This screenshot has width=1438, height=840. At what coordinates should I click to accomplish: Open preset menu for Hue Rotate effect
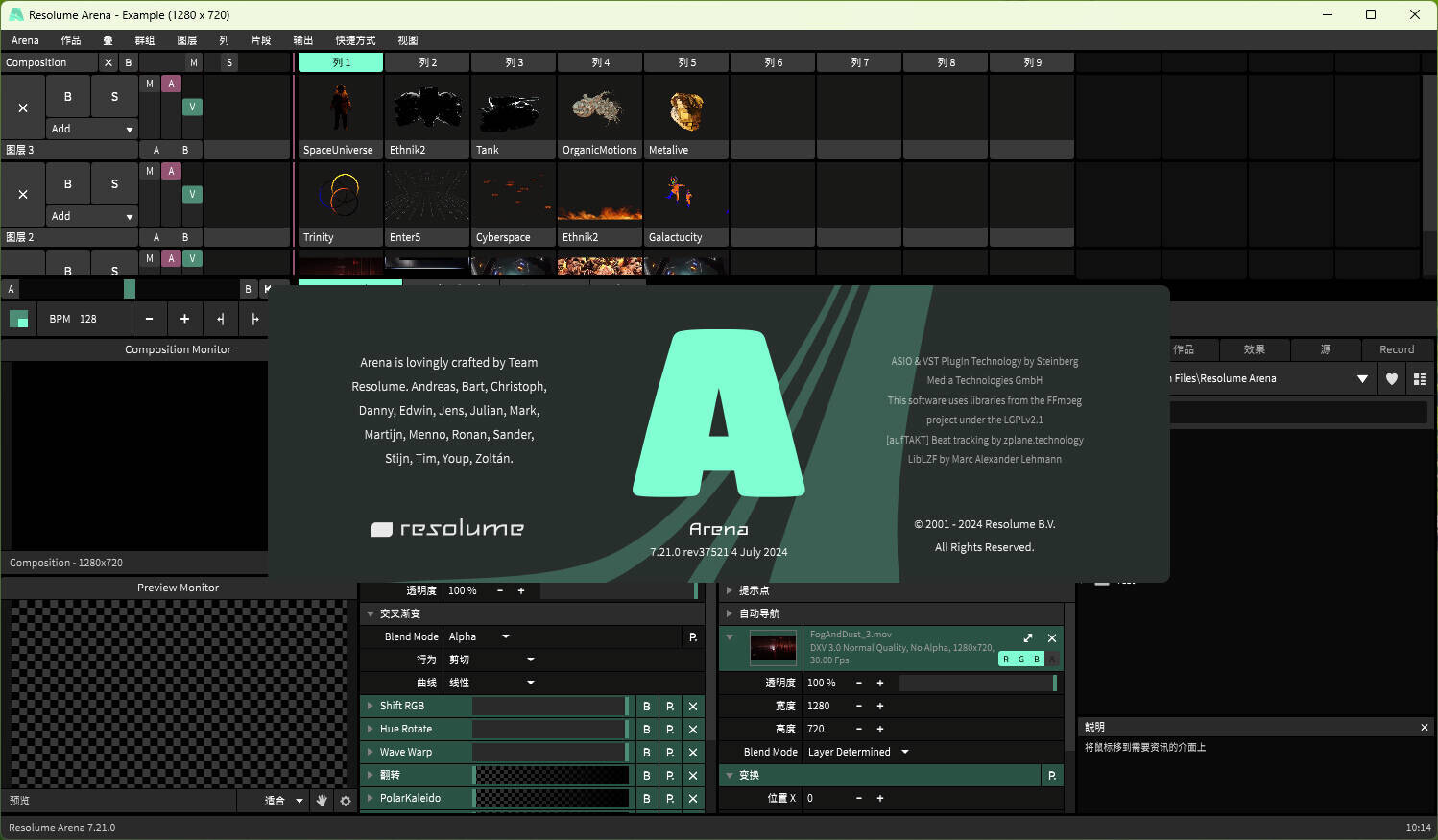tap(670, 729)
